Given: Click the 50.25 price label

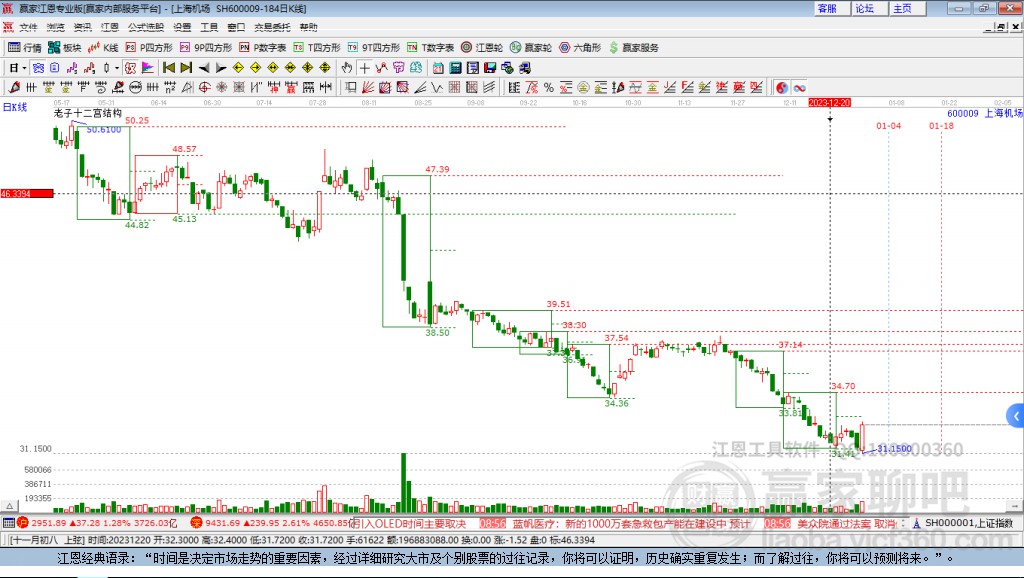Looking at the screenshot, I should 137,120.
